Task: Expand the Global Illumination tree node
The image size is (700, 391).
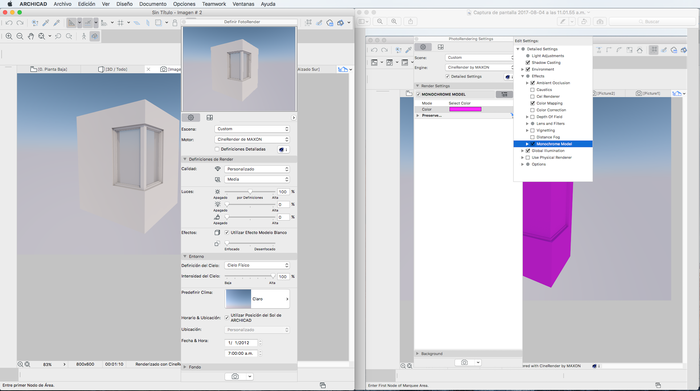Action: point(522,151)
